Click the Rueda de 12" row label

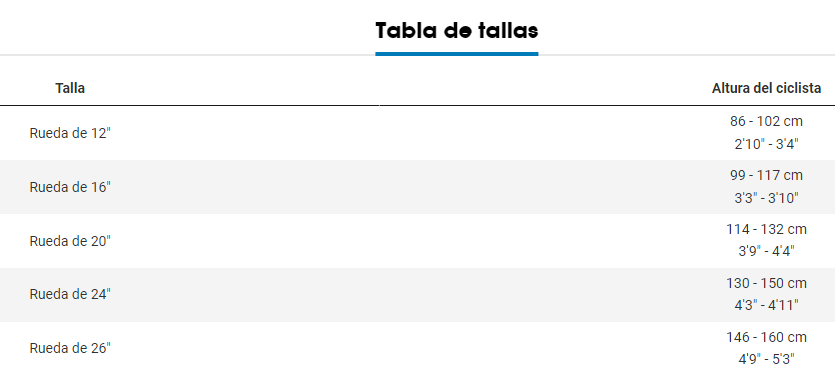(70, 133)
